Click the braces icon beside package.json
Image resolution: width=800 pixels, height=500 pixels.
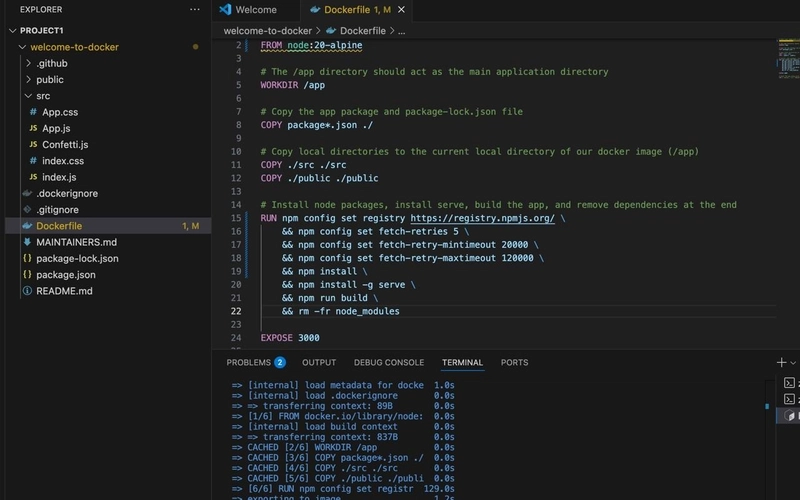tap(27, 274)
